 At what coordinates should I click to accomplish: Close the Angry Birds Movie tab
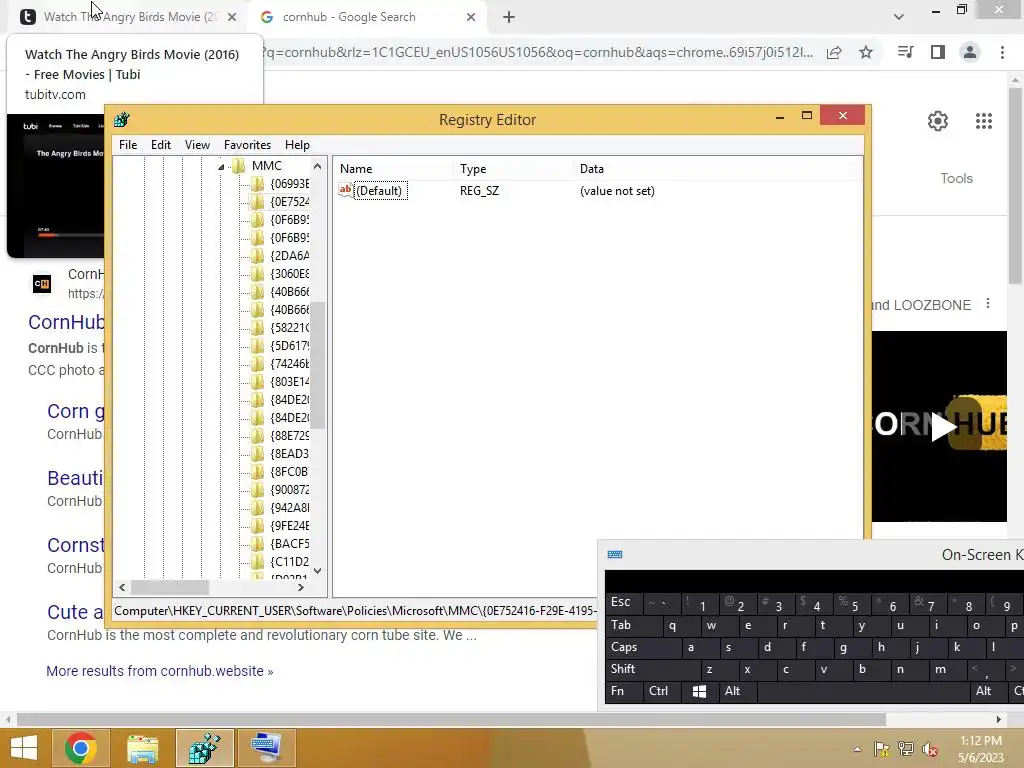point(232,17)
